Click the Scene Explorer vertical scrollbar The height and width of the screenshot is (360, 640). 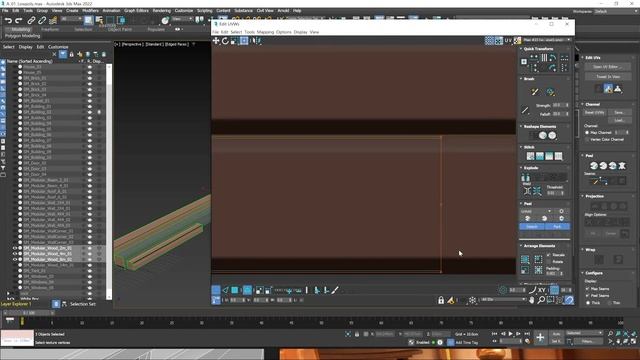pos(109,181)
